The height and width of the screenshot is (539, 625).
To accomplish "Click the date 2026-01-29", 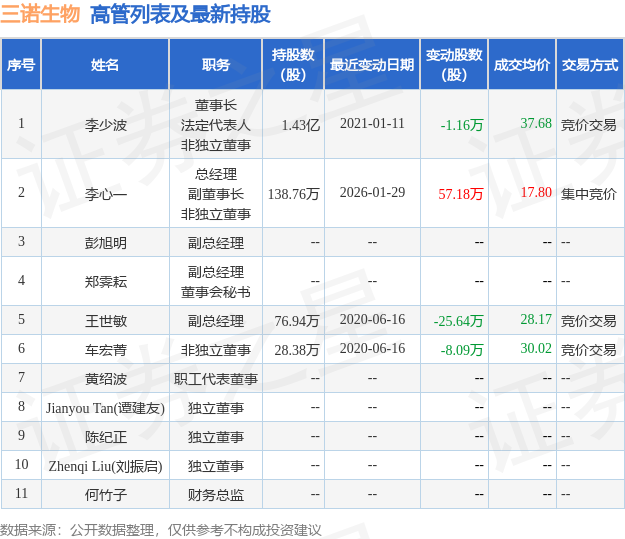I will (372, 192).
